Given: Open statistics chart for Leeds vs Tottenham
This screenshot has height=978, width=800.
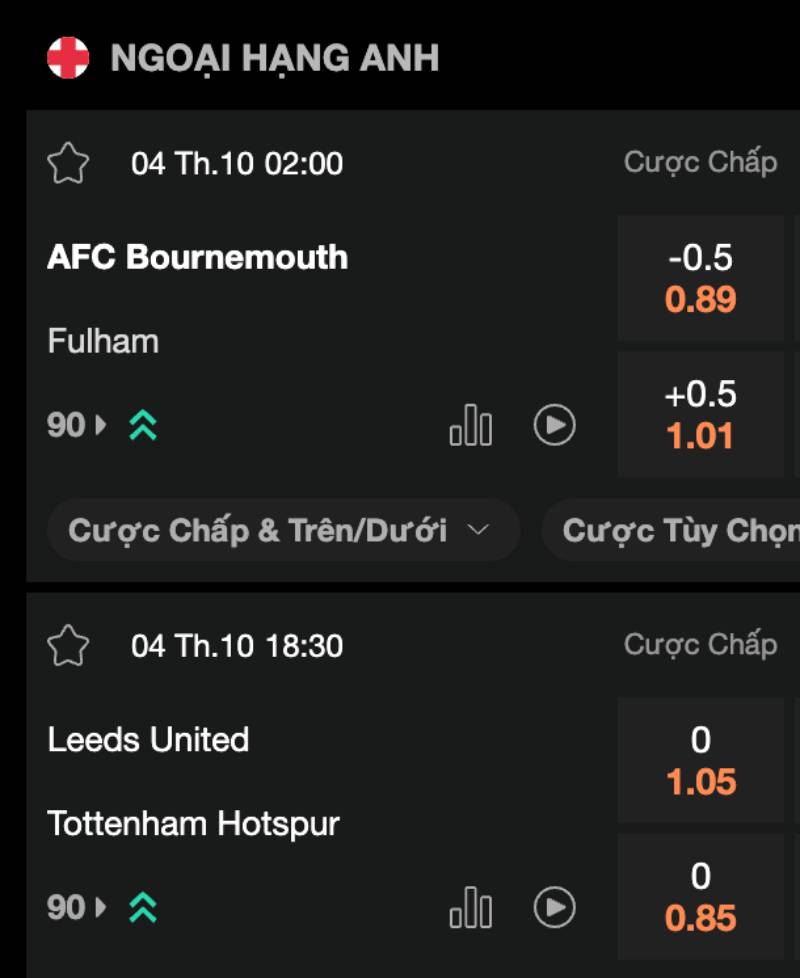Looking at the screenshot, I should pos(470,908).
